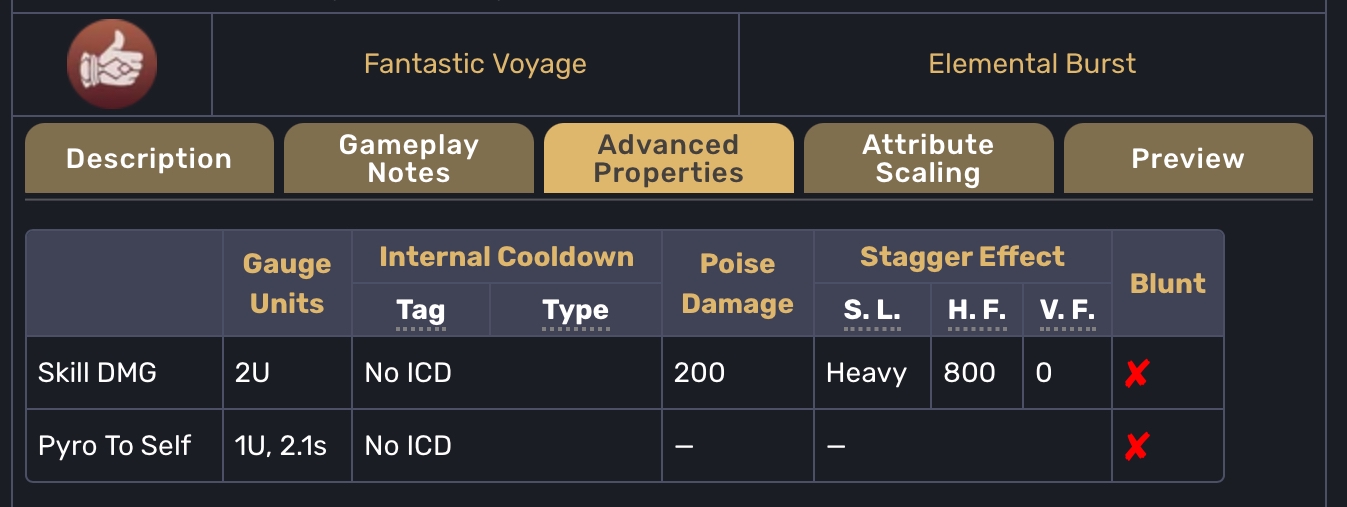Click the Fantastic Voyage talent link
The height and width of the screenshot is (507, 1347).
click(x=475, y=65)
